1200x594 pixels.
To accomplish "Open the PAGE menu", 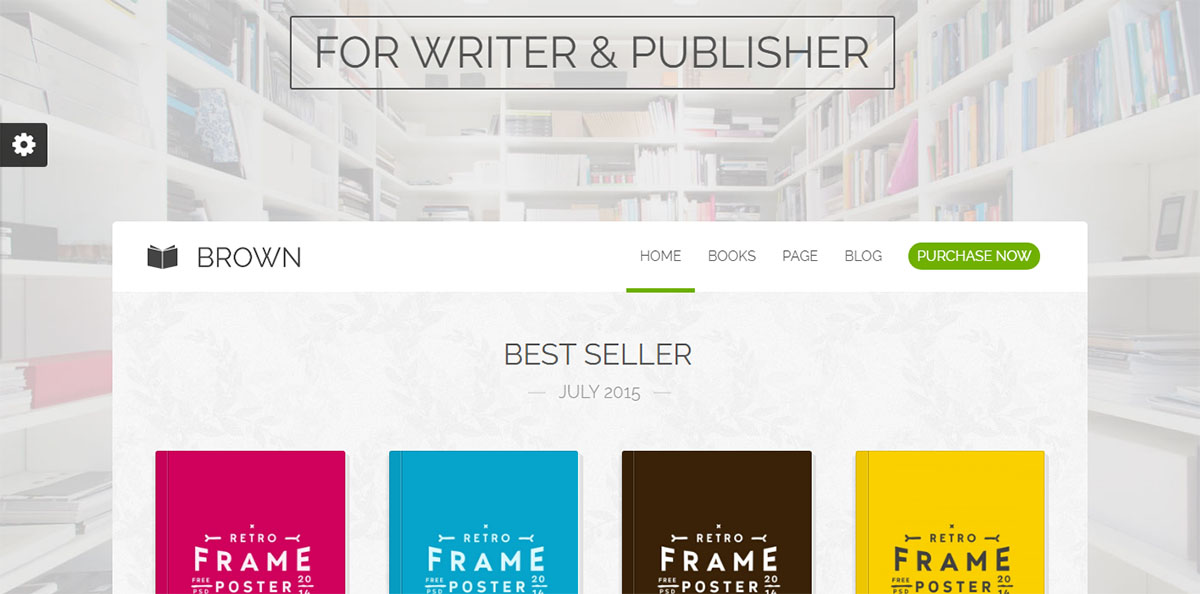I will (800, 256).
